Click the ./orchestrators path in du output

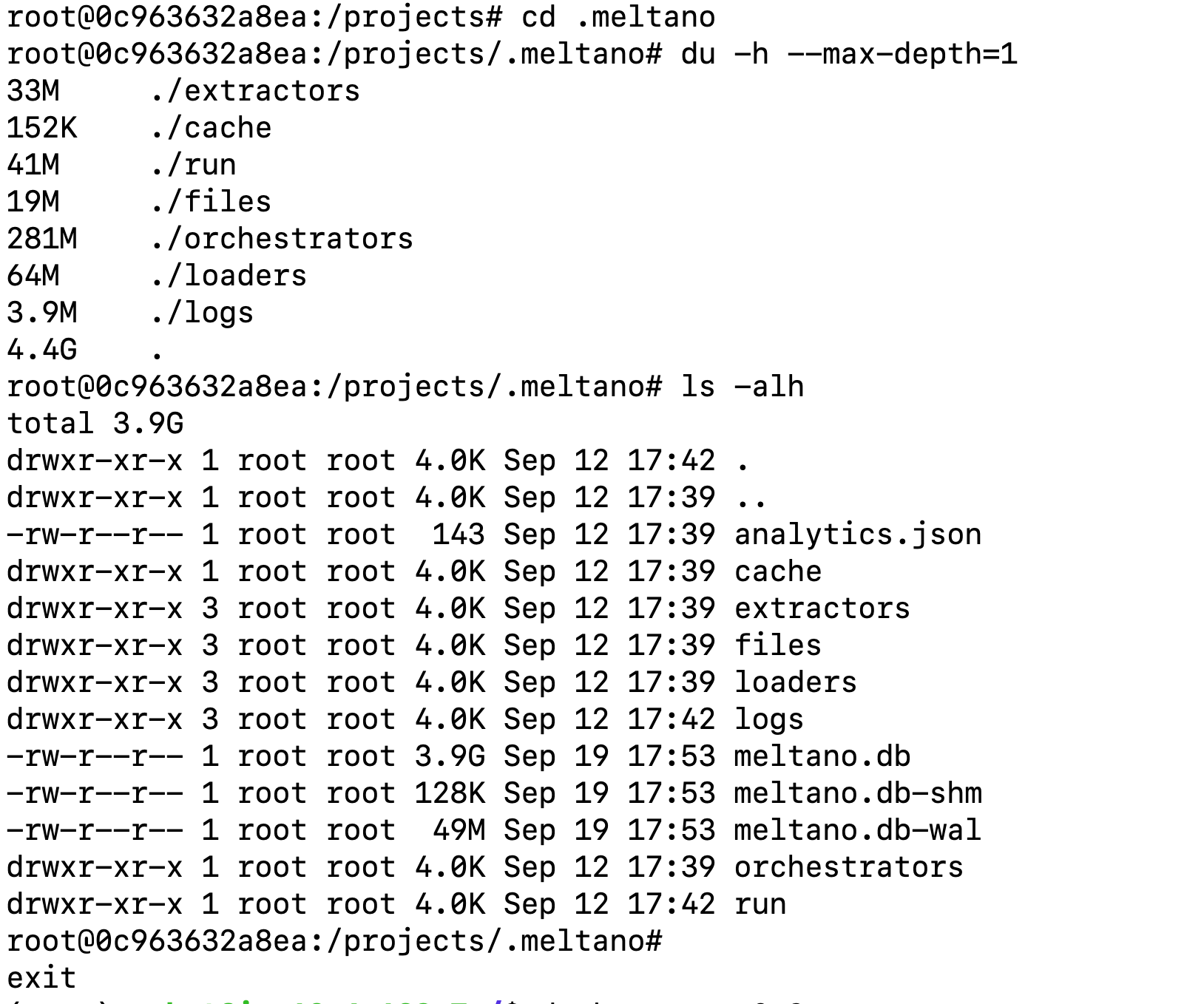tap(281, 239)
